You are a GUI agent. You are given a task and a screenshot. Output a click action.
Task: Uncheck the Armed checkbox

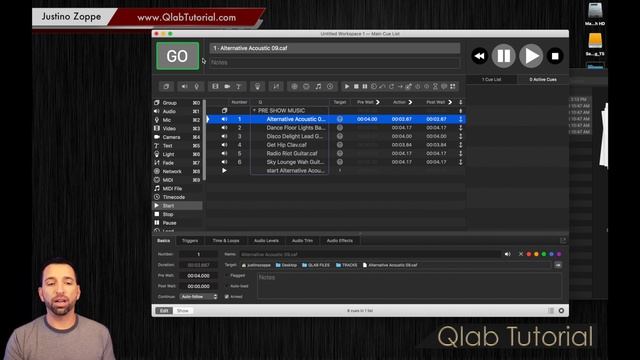click(x=227, y=297)
